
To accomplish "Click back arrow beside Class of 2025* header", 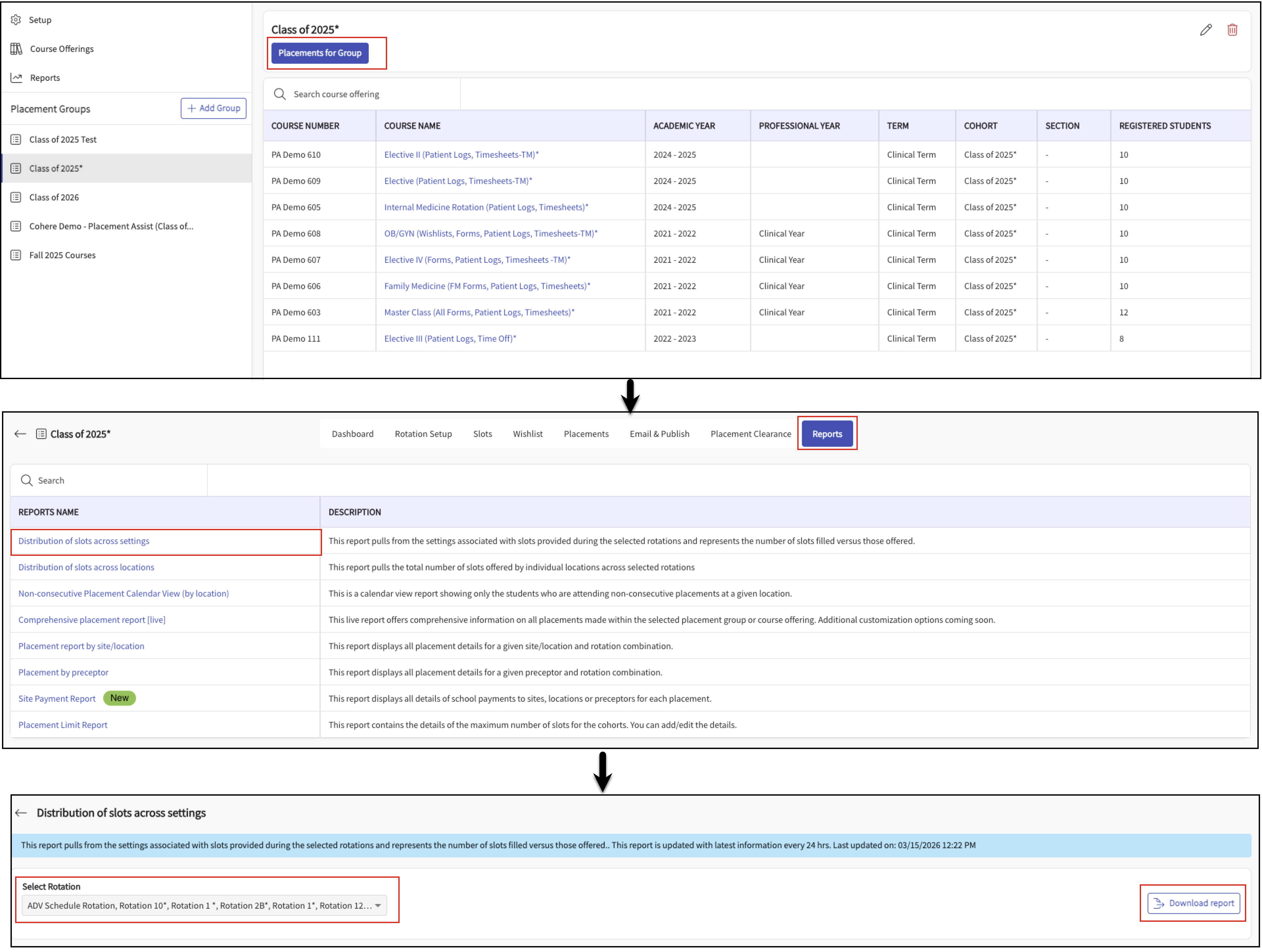I will [x=20, y=434].
